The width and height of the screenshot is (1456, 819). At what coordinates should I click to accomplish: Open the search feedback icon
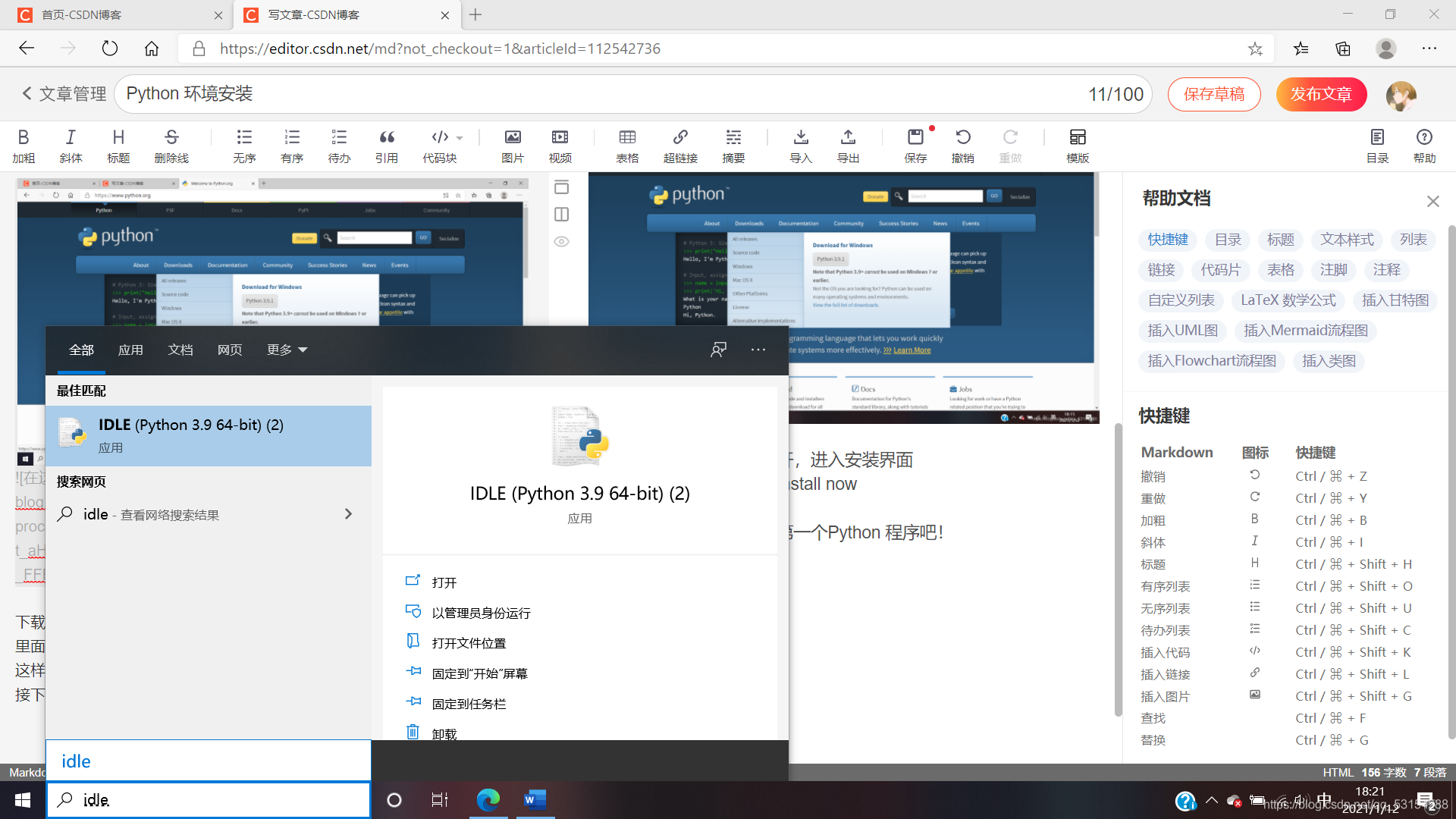click(718, 350)
